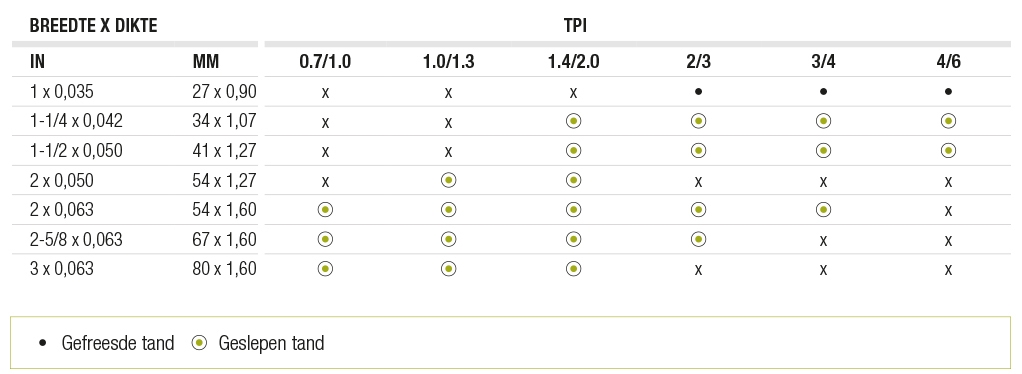This screenshot has width=1022, height=374.
Task: Click the 80 x 1,60 millimeter cell
Action: tap(224, 269)
